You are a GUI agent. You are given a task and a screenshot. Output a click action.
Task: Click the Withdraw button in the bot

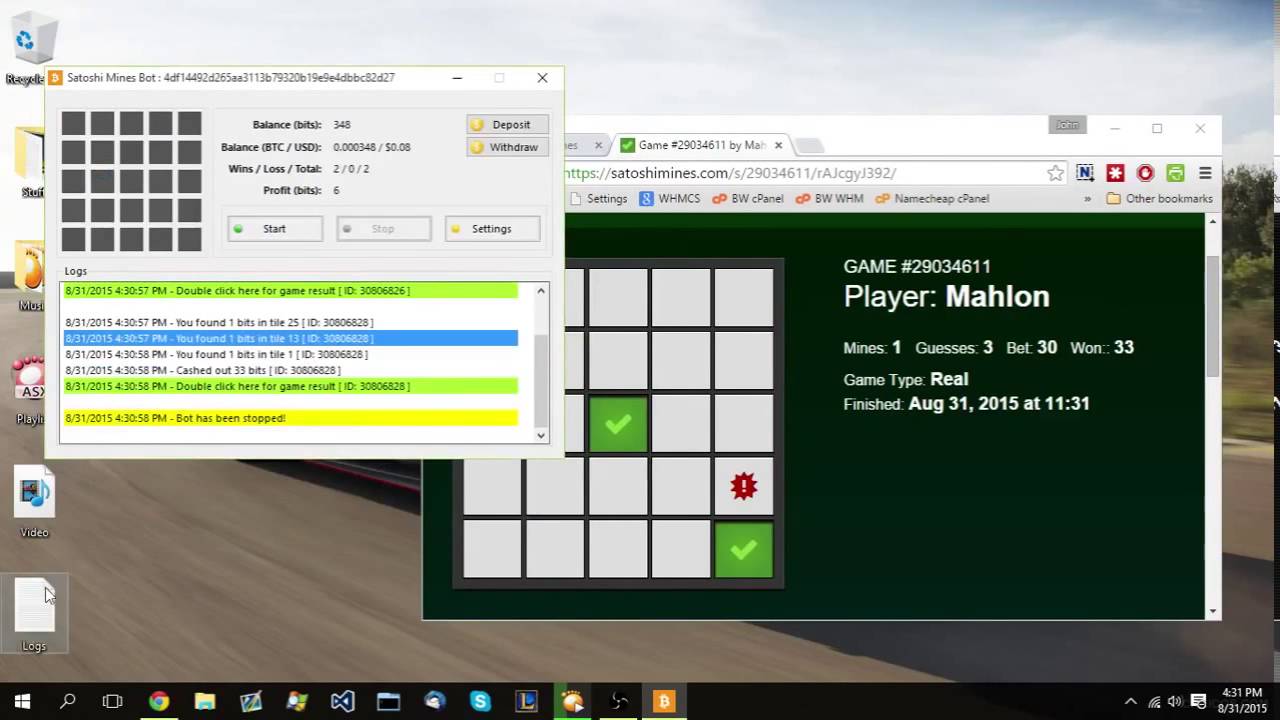pos(508,147)
